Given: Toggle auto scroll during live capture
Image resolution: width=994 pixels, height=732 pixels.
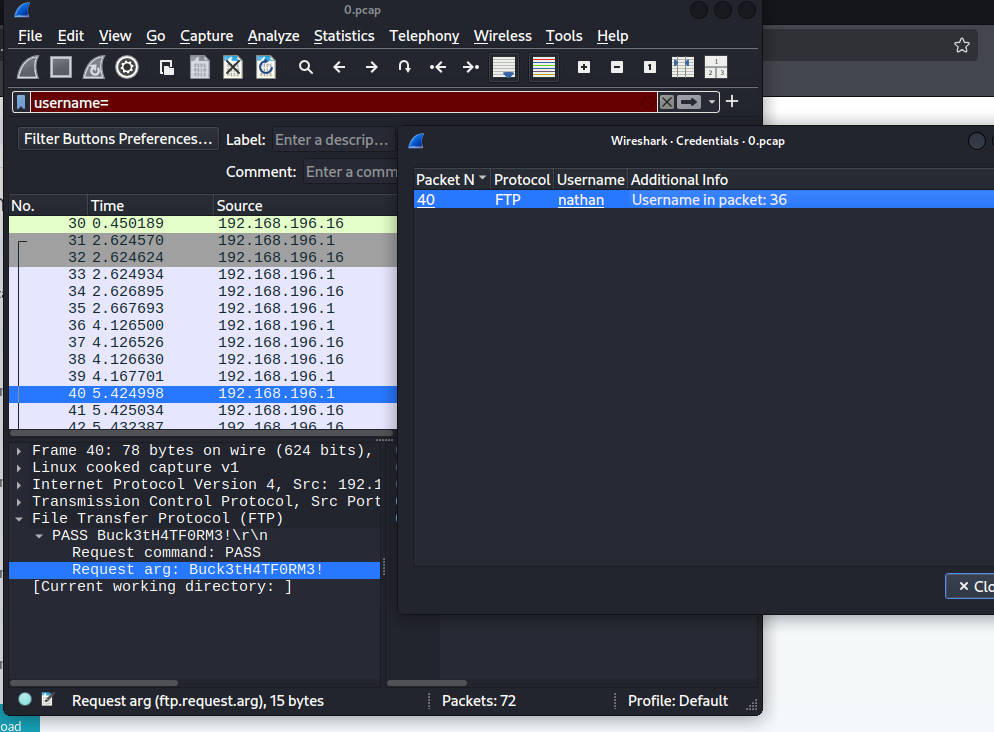Looking at the screenshot, I should tap(504, 67).
